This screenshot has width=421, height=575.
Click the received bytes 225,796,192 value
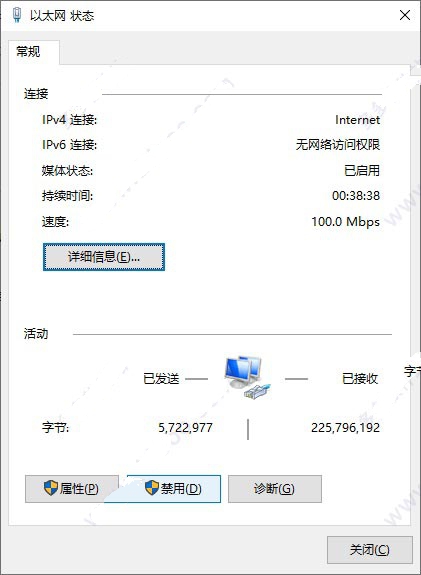pyautogui.click(x=345, y=428)
